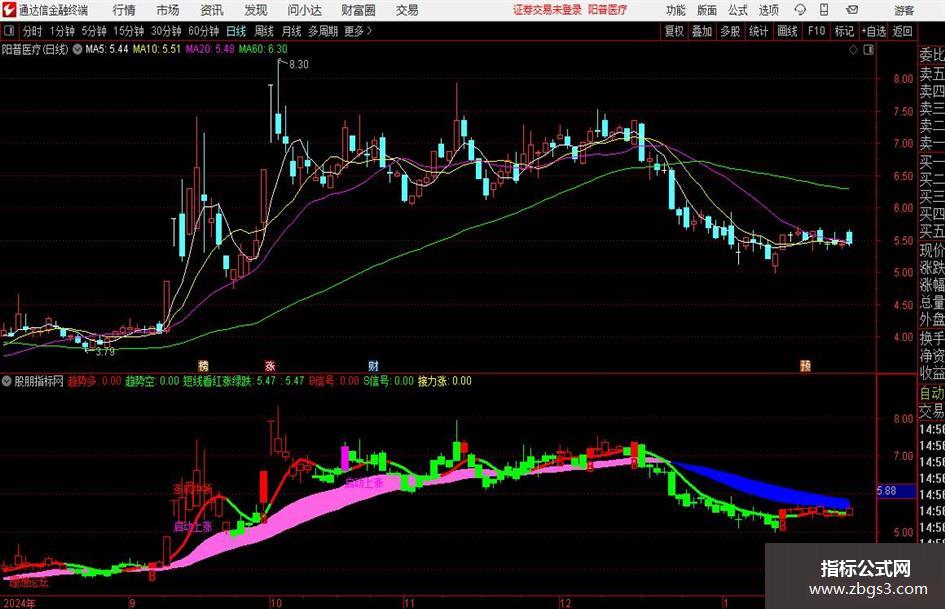945x609 pixels.
Task: Add stock via +自选 button
Action: coord(874,31)
